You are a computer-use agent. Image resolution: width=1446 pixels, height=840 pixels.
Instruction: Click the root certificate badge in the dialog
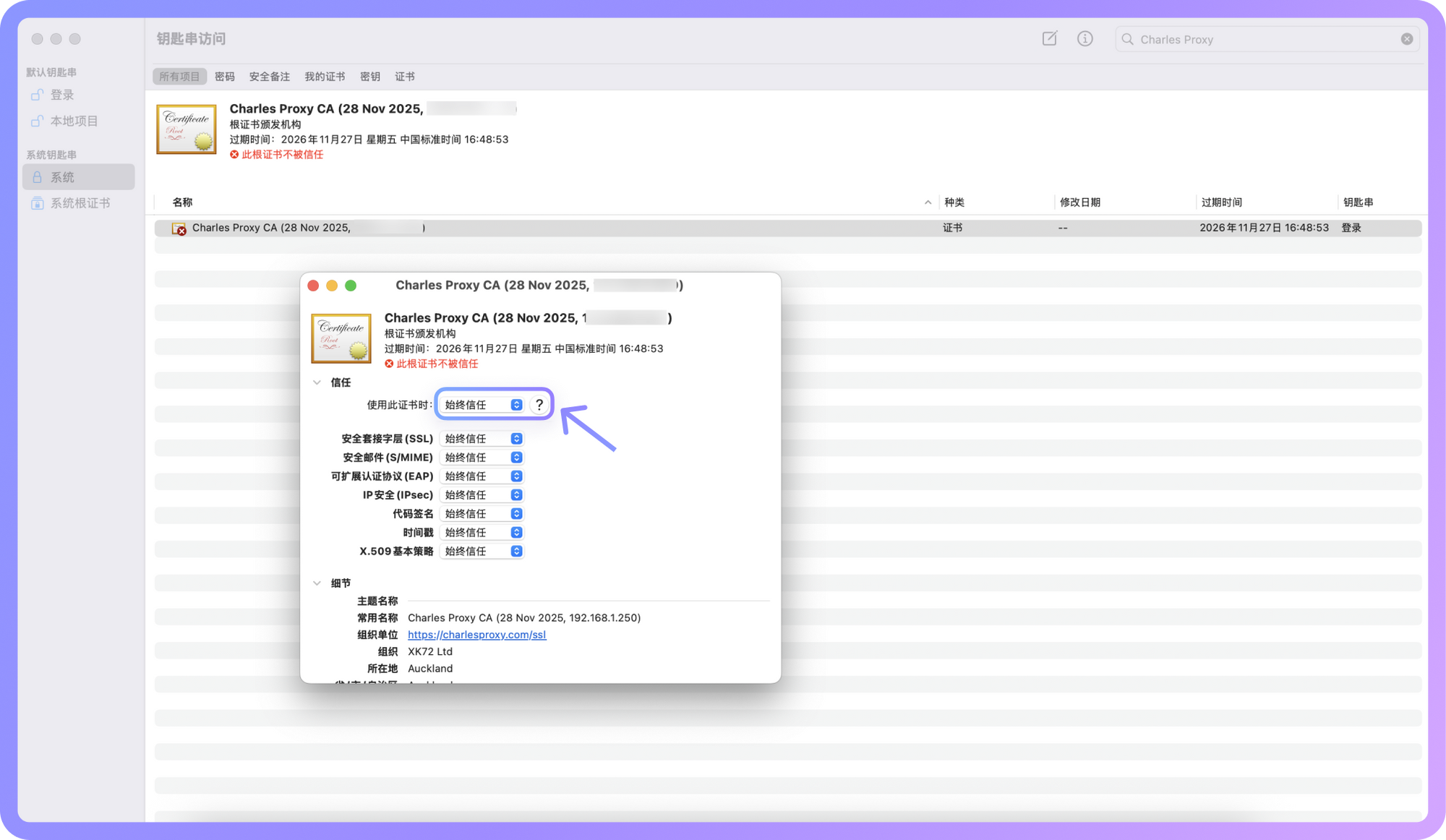pos(341,338)
